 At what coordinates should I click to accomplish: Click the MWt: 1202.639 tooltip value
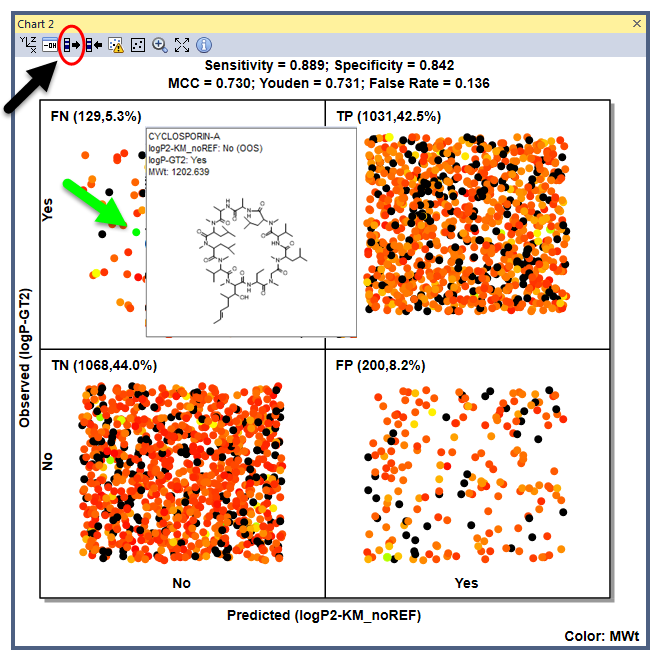pos(179,172)
